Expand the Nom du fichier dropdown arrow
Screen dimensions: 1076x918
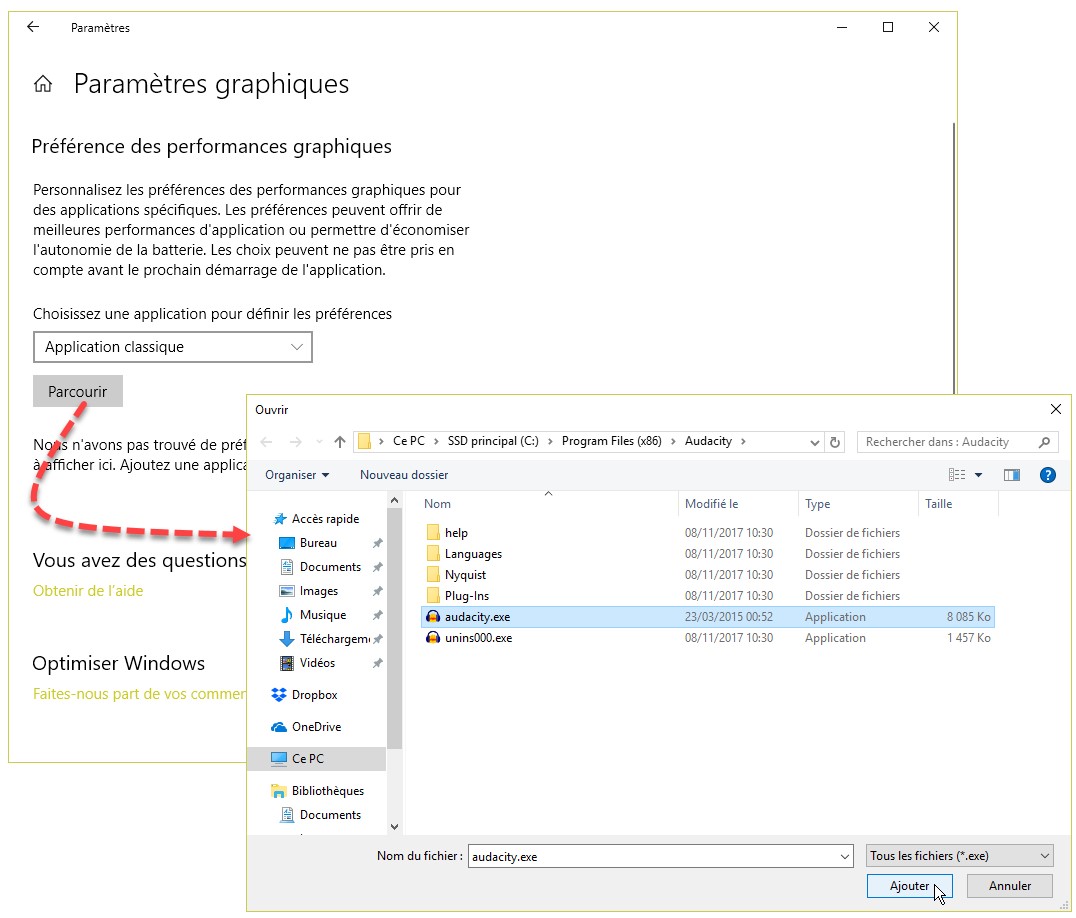(x=845, y=857)
